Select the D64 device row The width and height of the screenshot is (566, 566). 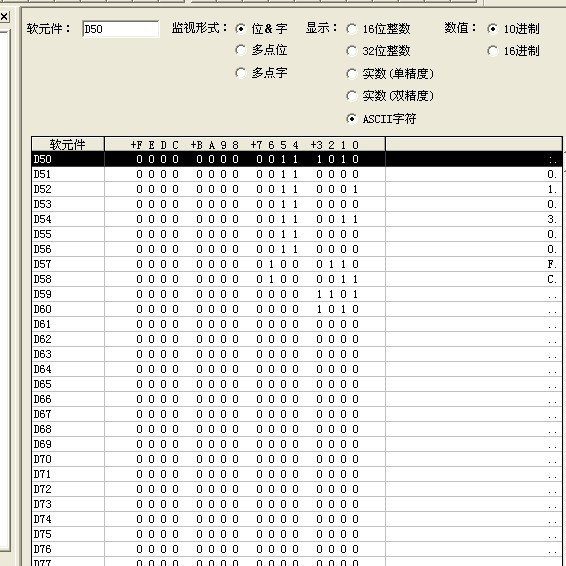[x=297, y=369]
